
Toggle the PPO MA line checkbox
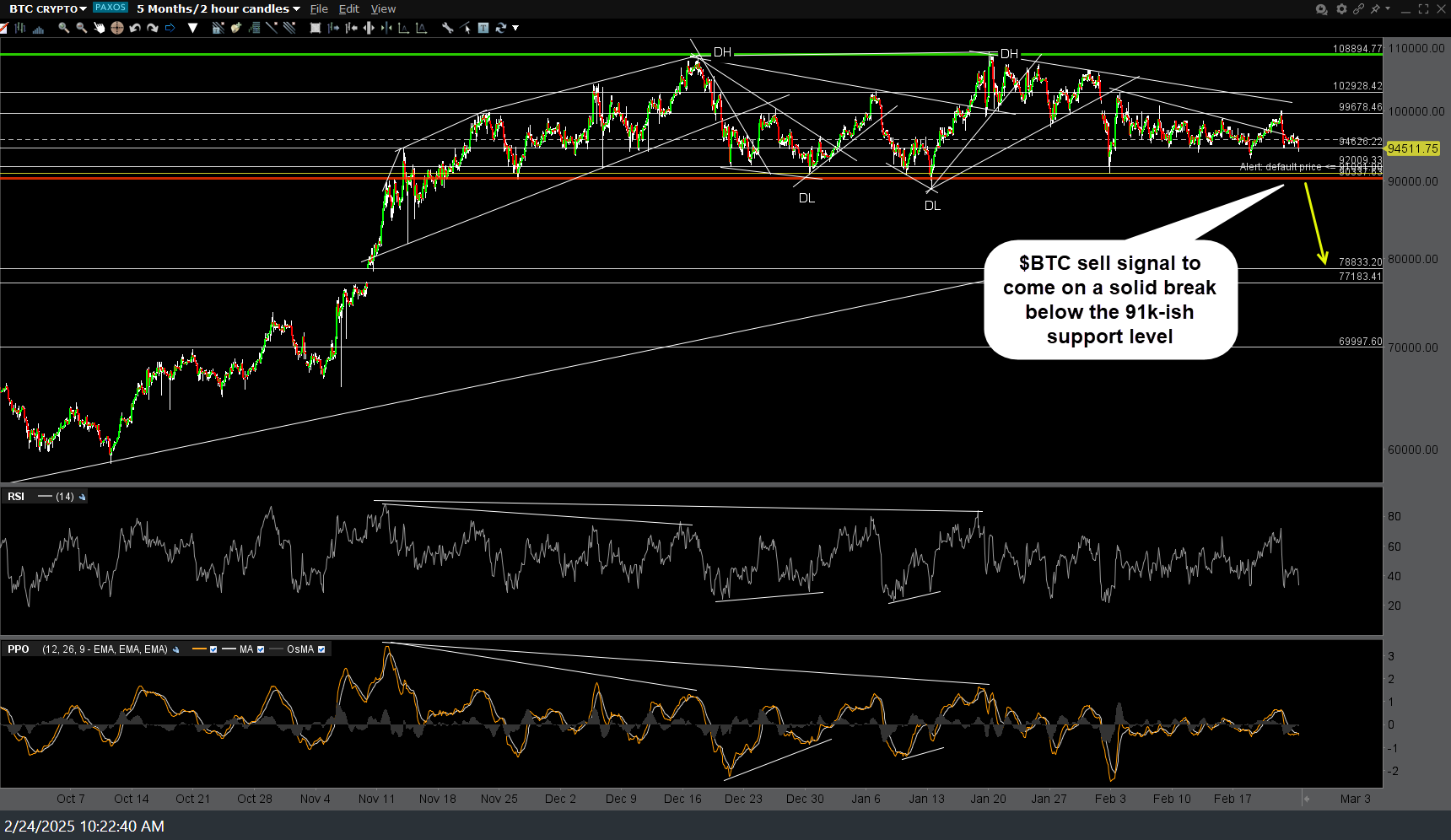(x=261, y=649)
